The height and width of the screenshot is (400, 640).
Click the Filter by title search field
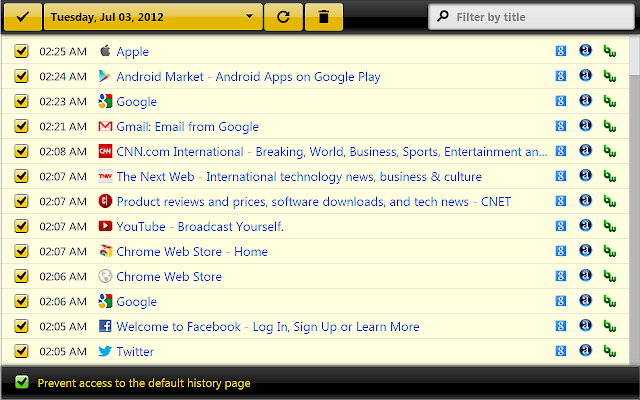tap(531, 17)
